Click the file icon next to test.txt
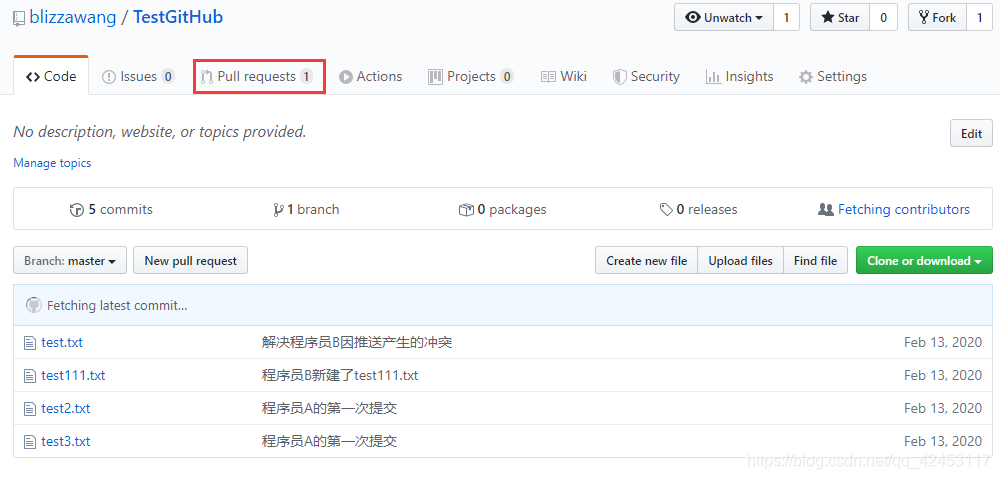Viewport: 1000px width, 479px height. click(x=29, y=343)
